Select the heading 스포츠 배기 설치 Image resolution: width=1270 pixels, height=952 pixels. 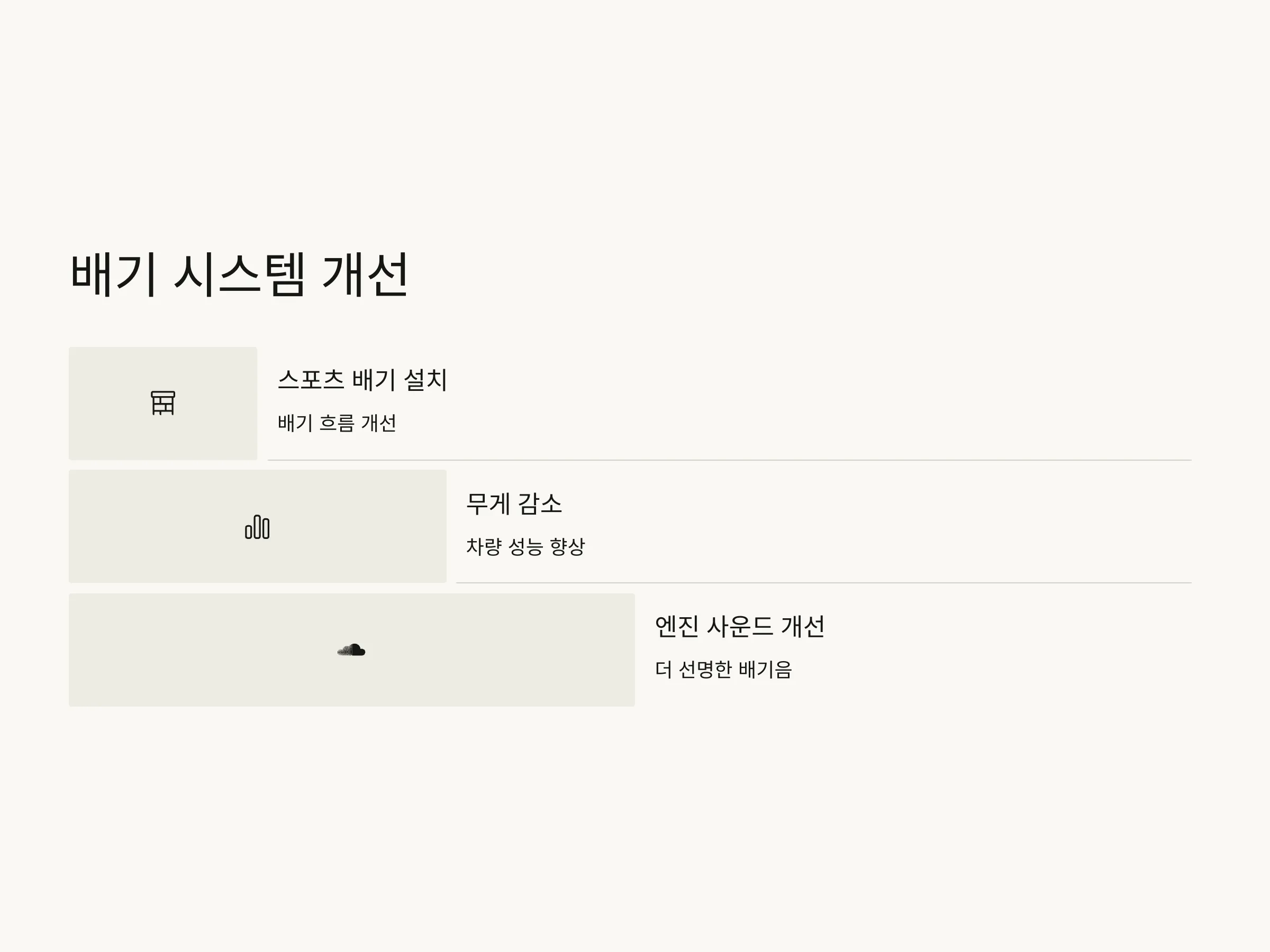[362, 380]
